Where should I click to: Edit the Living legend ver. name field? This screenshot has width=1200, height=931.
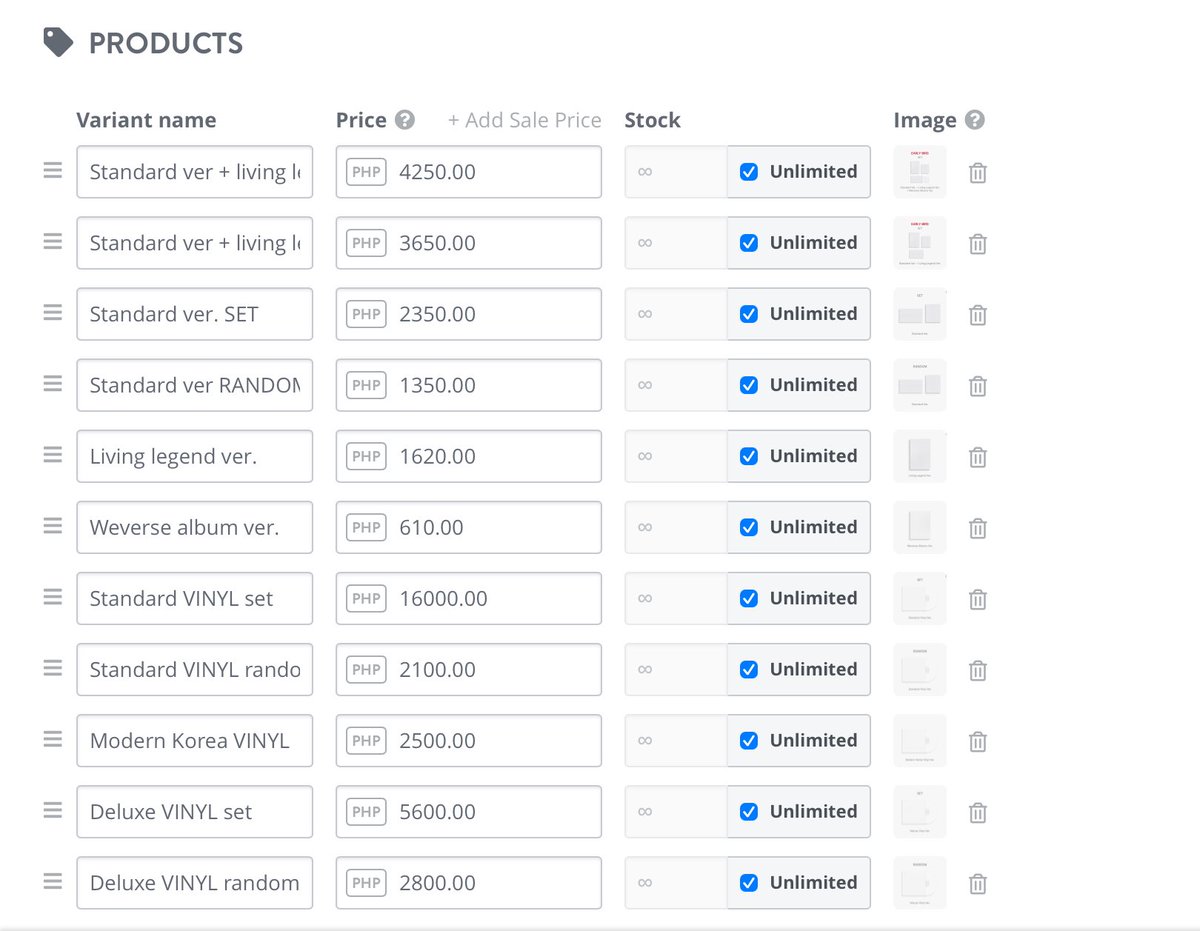[x=195, y=456]
